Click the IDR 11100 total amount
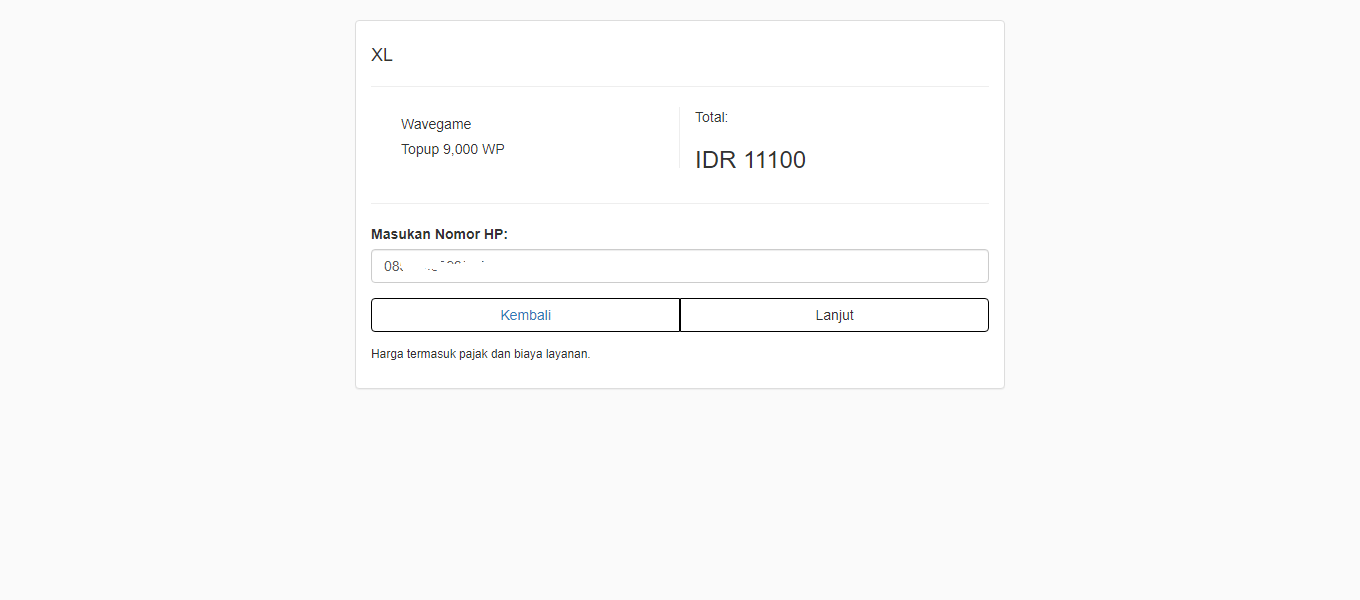 tap(750, 160)
